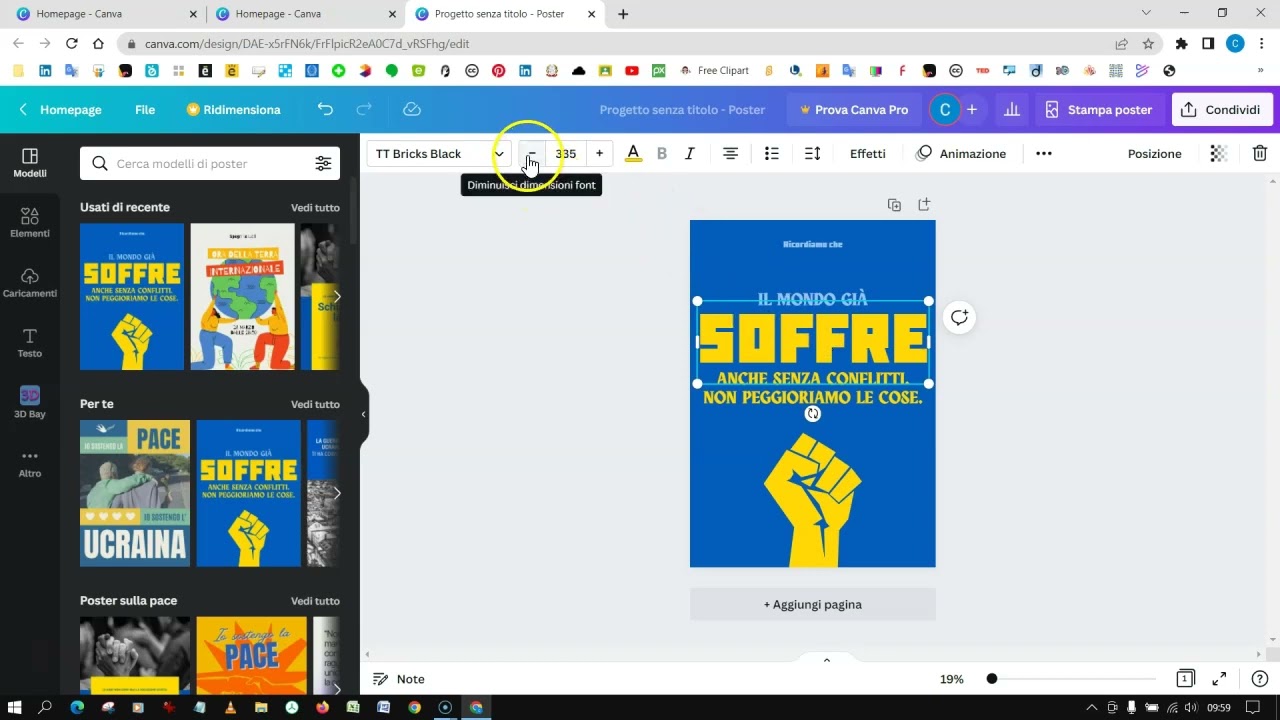Click the 19% zoom level
The image size is (1280, 720).
tap(952, 679)
